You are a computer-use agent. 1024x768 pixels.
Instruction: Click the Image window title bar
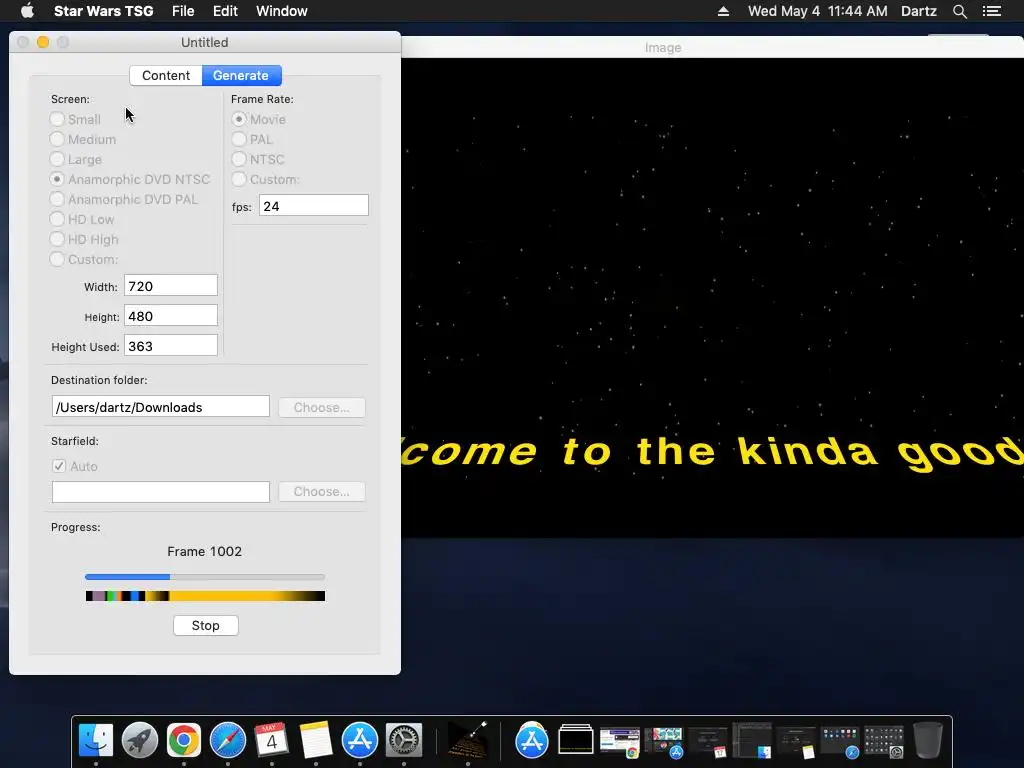coord(712,47)
